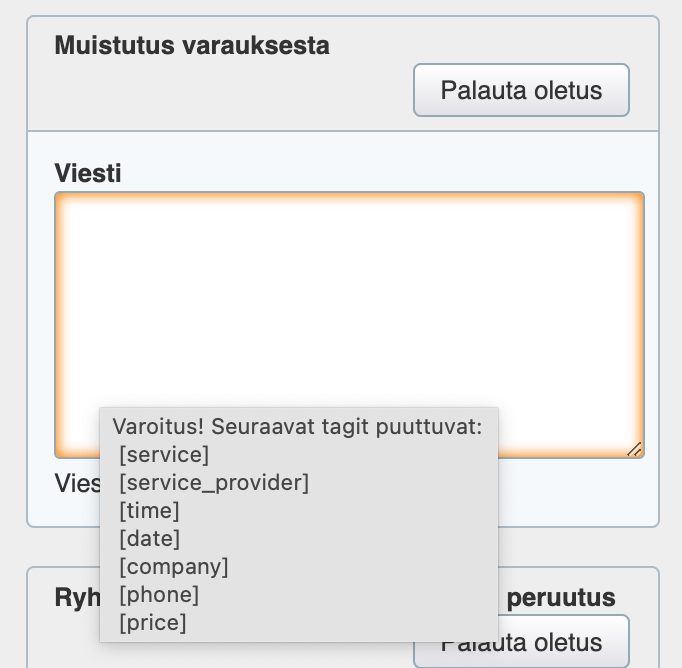Click the [price] tag in the warning list

153,623
